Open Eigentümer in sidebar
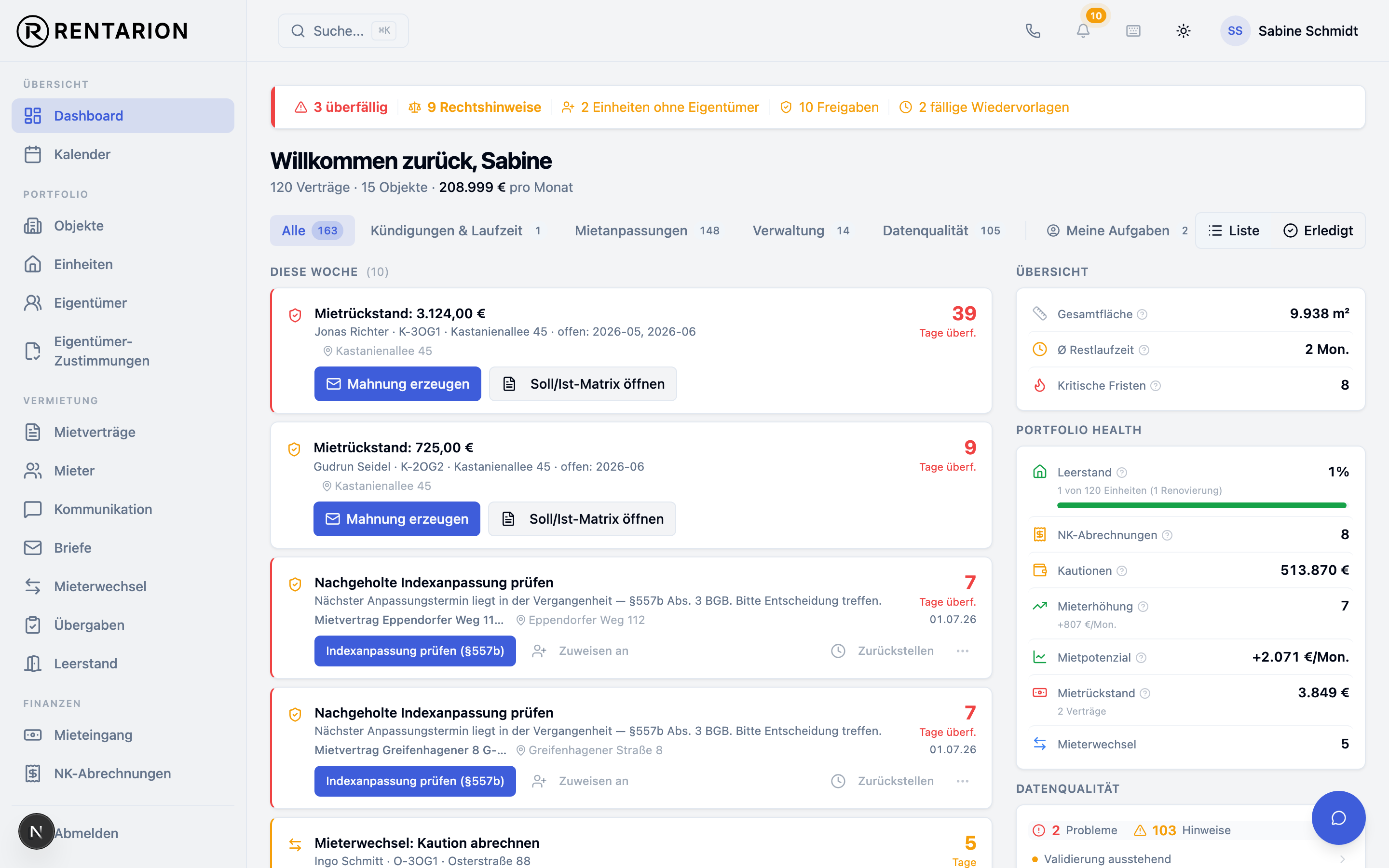Viewport: 1389px width, 868px height. point(123,302)
